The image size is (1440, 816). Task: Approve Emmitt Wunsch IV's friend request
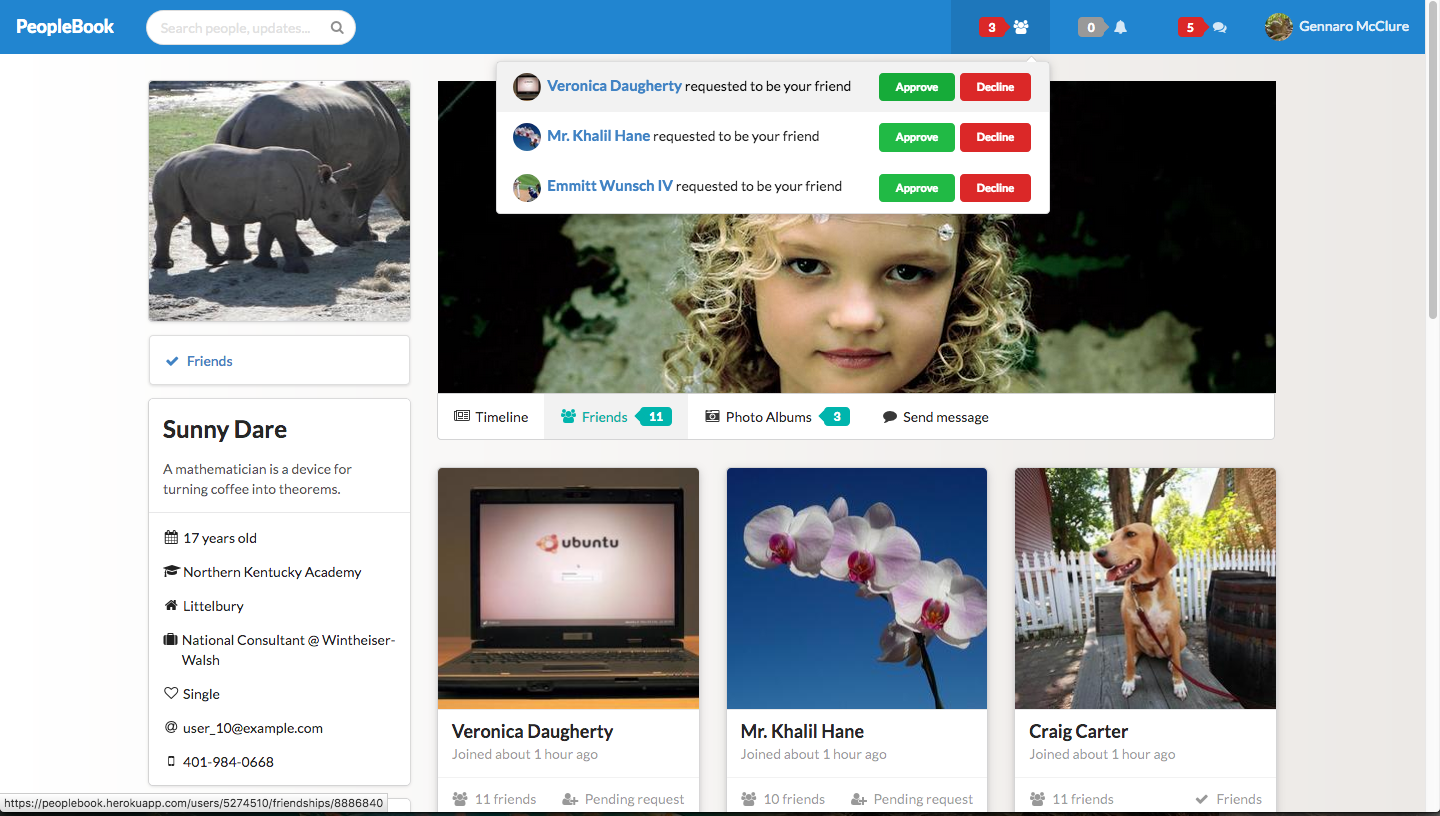[x=917, y=188]
